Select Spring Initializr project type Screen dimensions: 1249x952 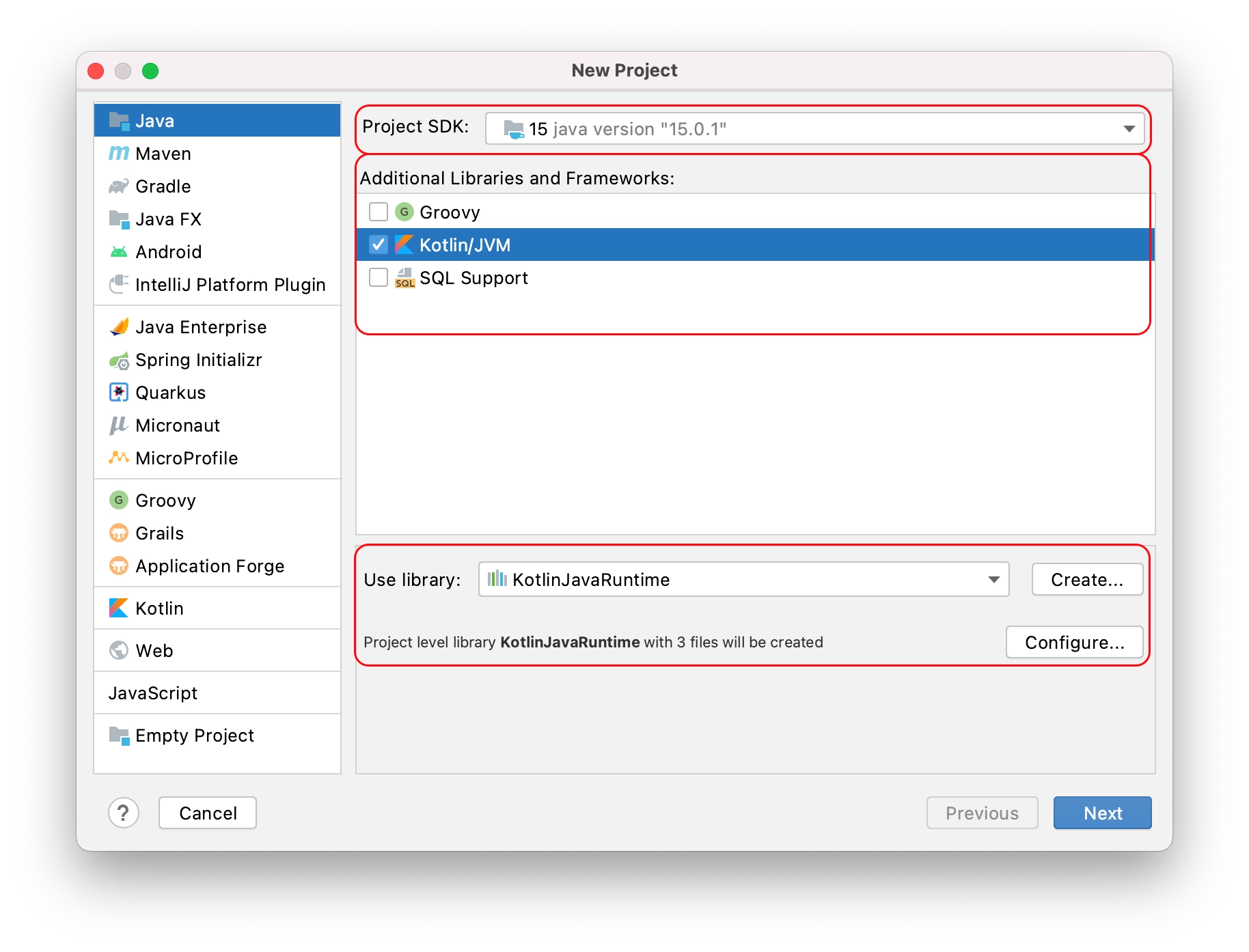click(x=217, y=360)
